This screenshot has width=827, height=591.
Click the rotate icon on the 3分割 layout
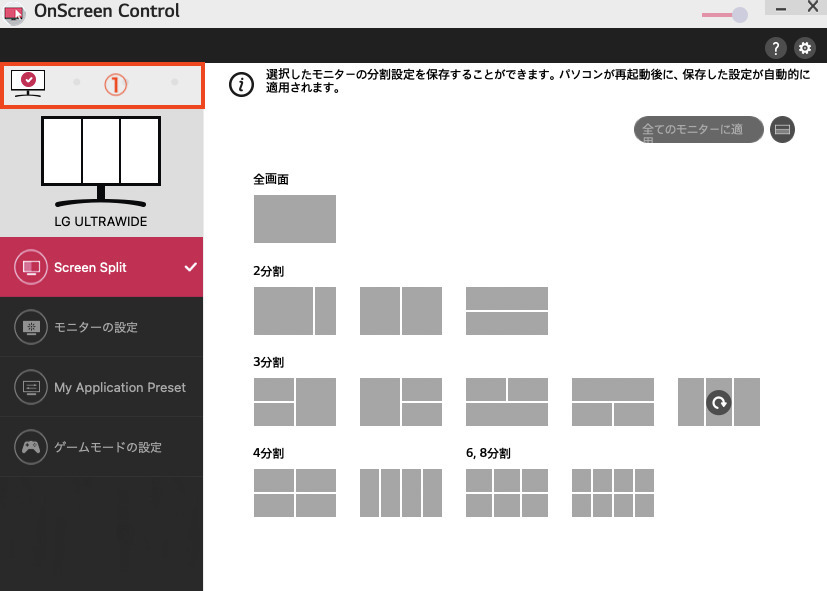pos(718,402)
